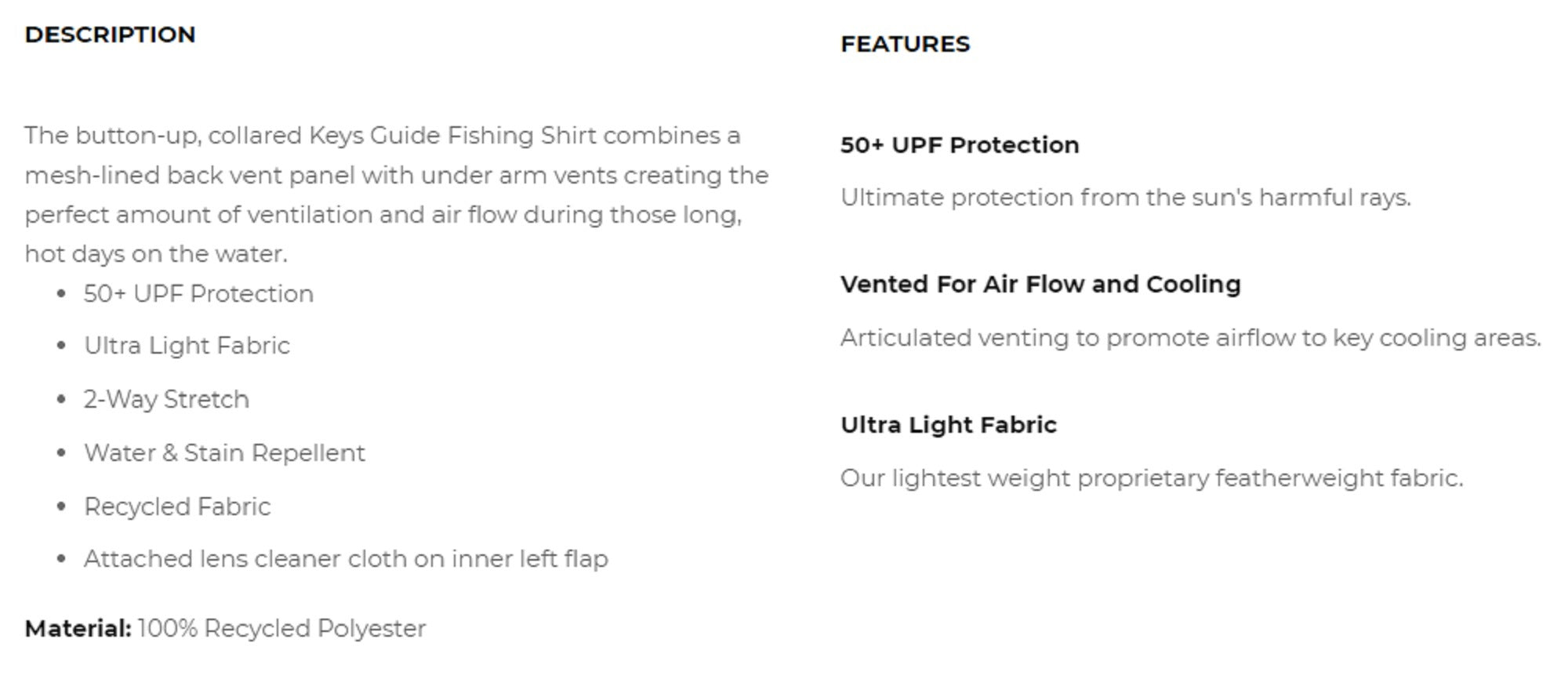Click the FEATURES section heading
This screenshot has width=1568, height=679.
[905, 44]
